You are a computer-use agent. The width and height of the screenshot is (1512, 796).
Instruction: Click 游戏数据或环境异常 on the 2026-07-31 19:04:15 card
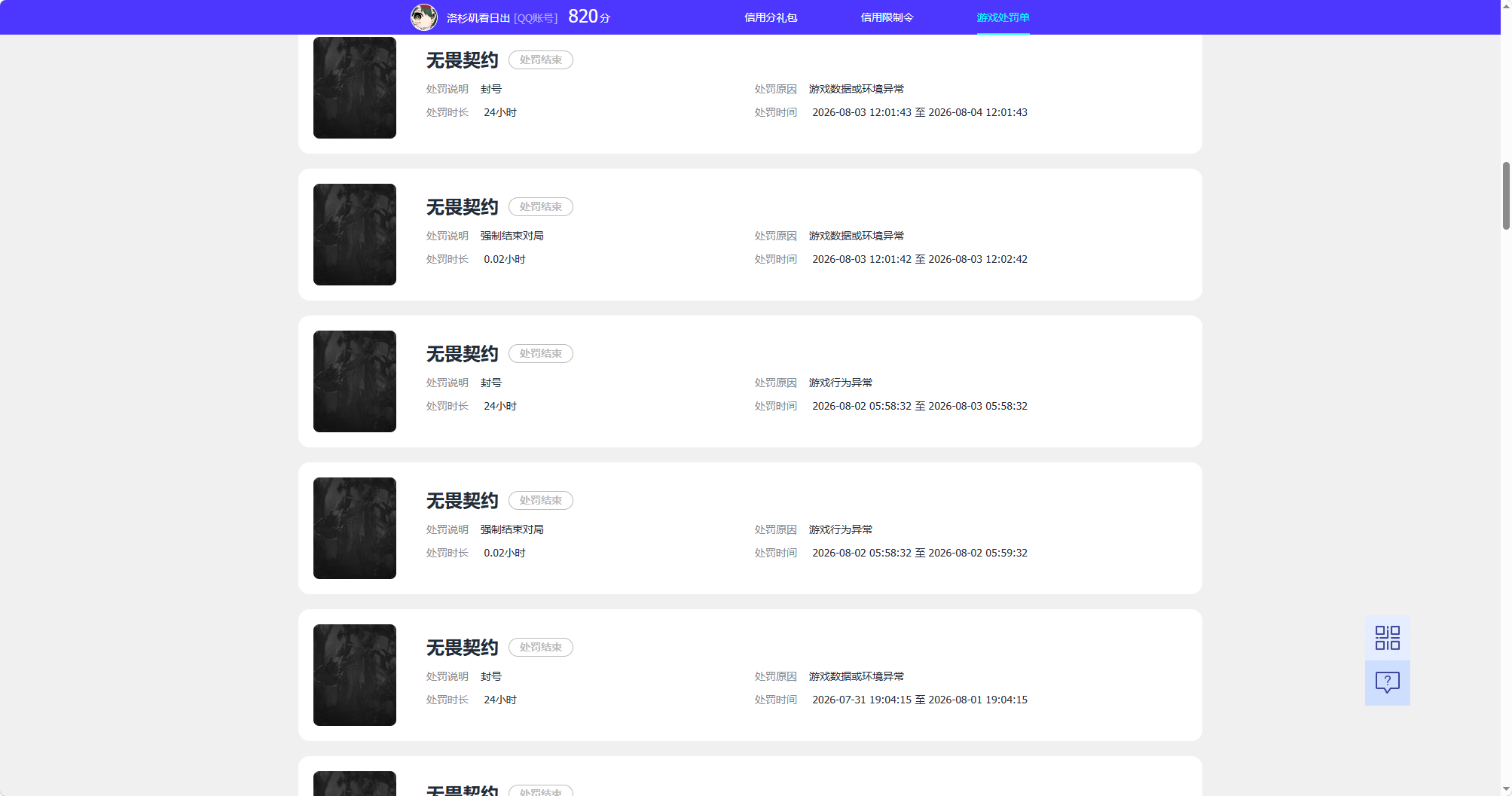pyautogui.click(x=857, y=676)
